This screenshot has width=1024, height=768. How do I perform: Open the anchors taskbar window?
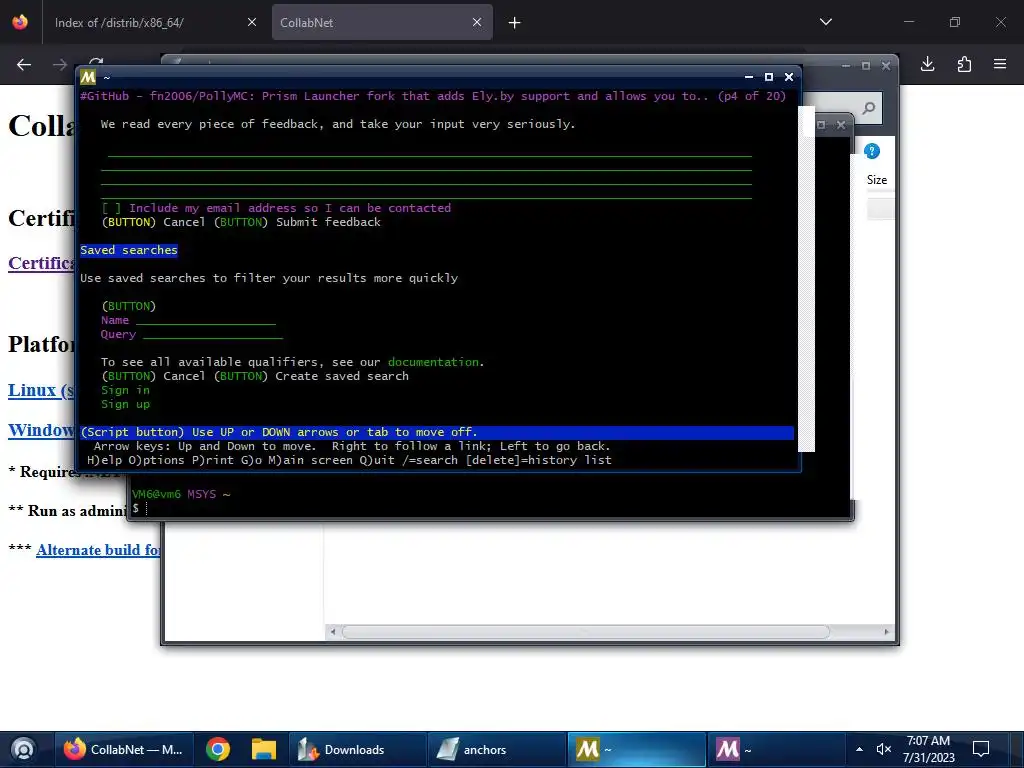pos(497,749)
